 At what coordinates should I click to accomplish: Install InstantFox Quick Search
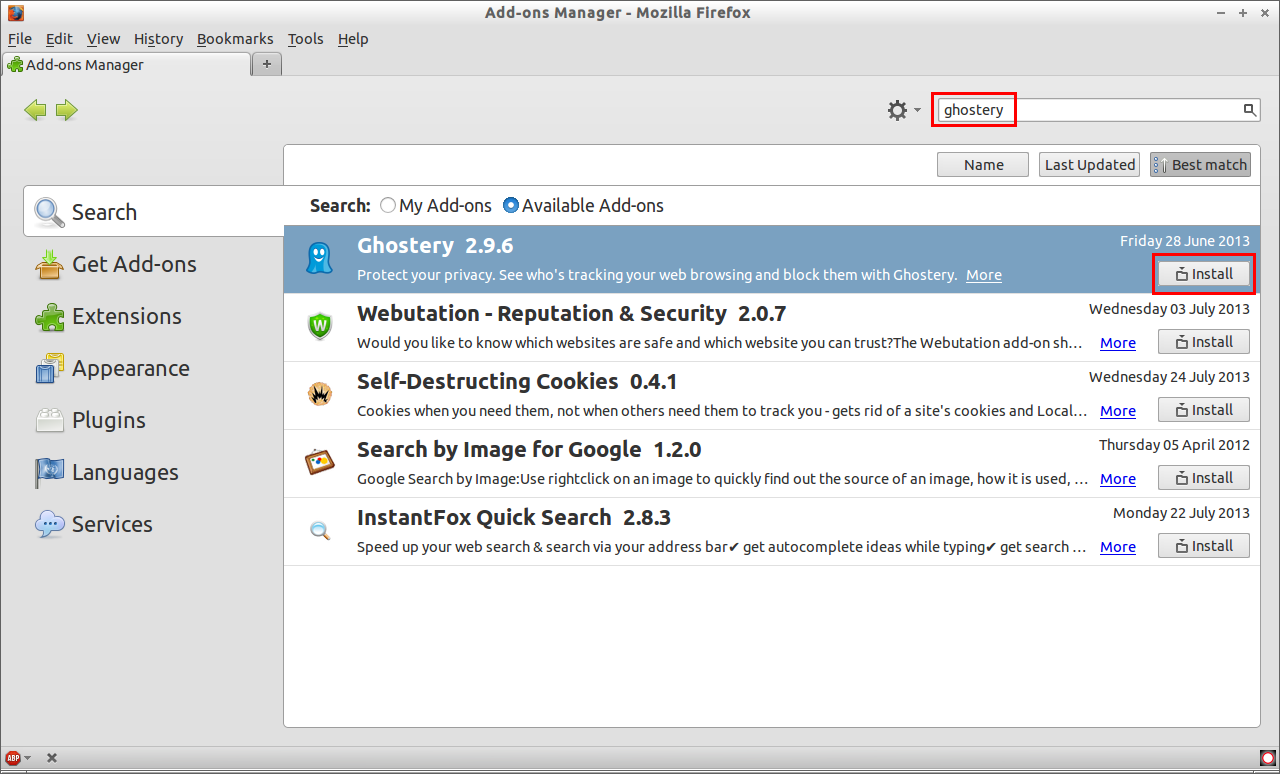[x=1204, y=546]
